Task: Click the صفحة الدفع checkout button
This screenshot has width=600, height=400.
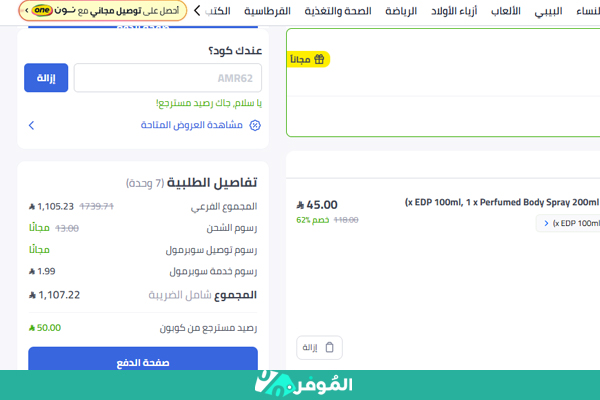Action: pyautogui.click(x=143, y=359)
